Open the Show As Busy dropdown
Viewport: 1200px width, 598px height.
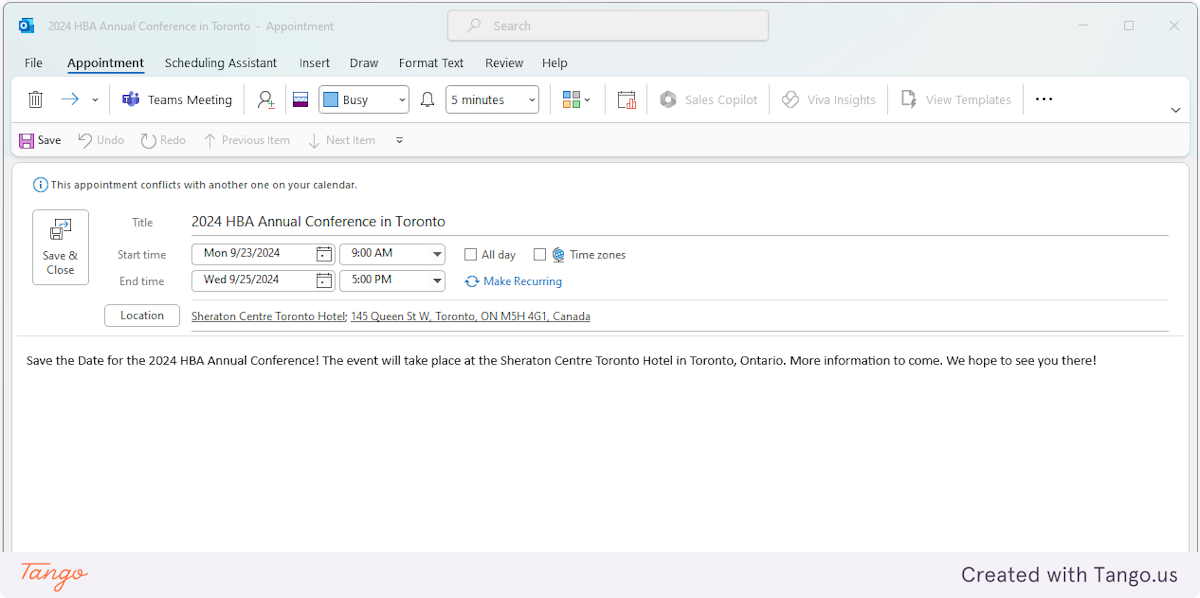point(364,100)
